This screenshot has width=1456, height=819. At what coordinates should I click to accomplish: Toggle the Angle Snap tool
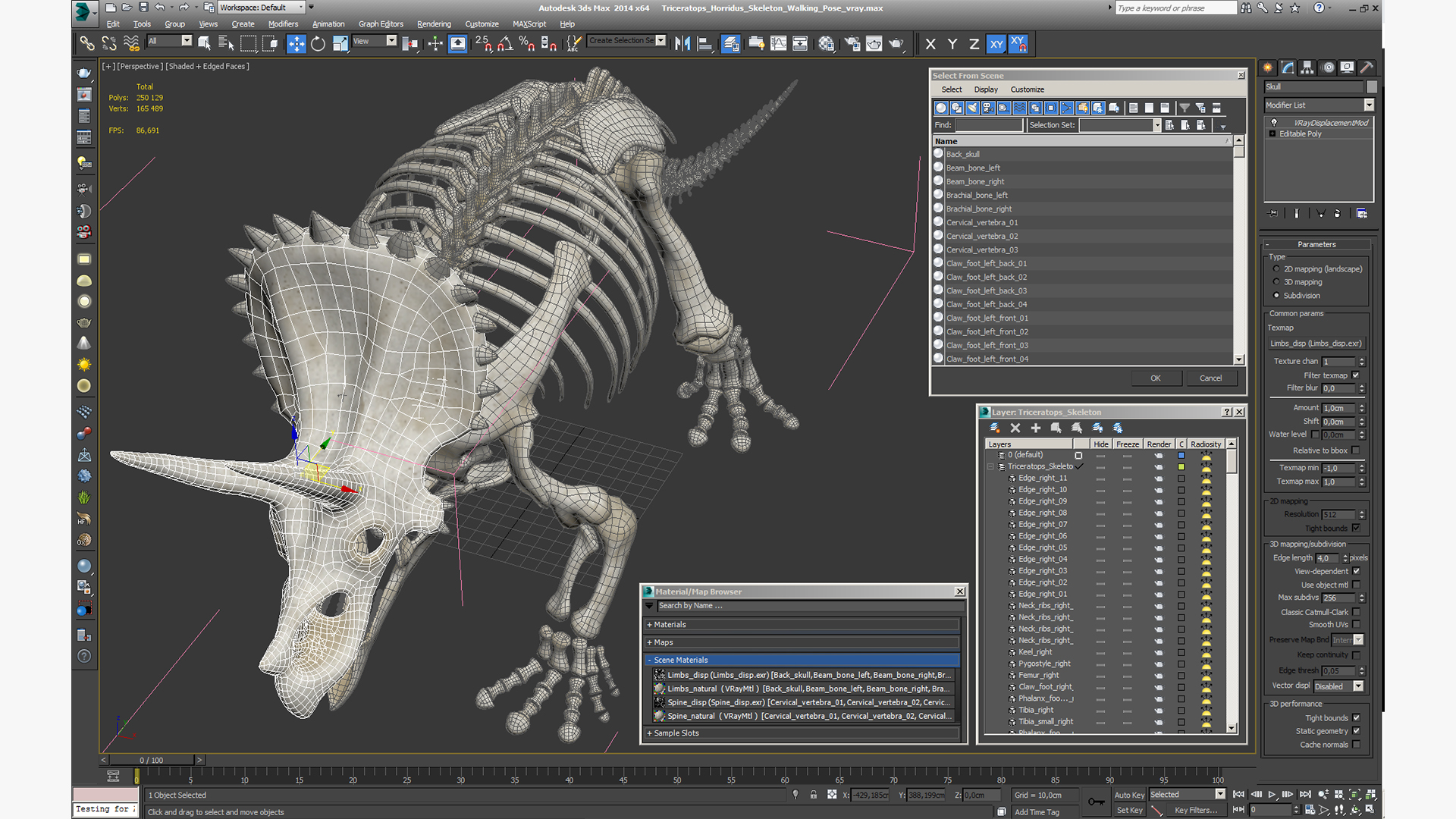[505, 43]
